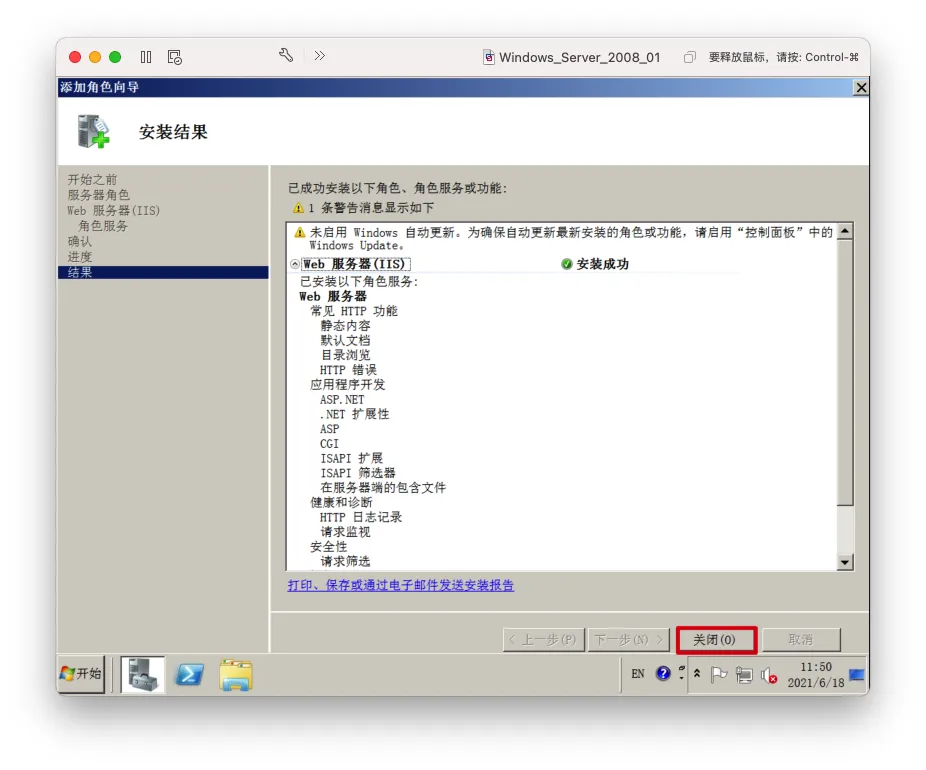Click the blue help question icon

click(x=663, y=673)
